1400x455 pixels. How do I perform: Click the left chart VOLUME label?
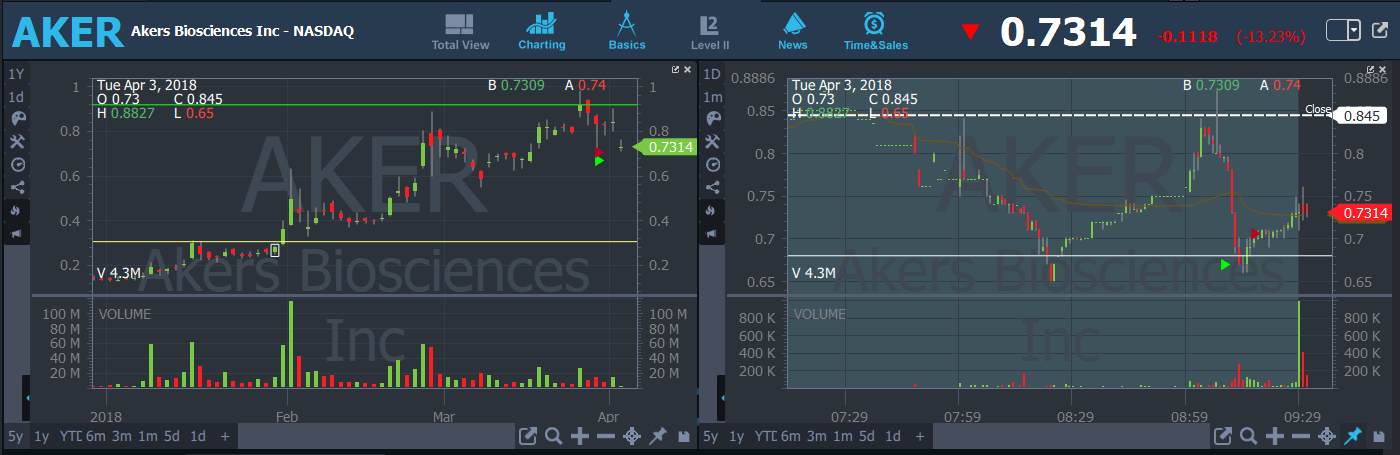coord(125,313)
